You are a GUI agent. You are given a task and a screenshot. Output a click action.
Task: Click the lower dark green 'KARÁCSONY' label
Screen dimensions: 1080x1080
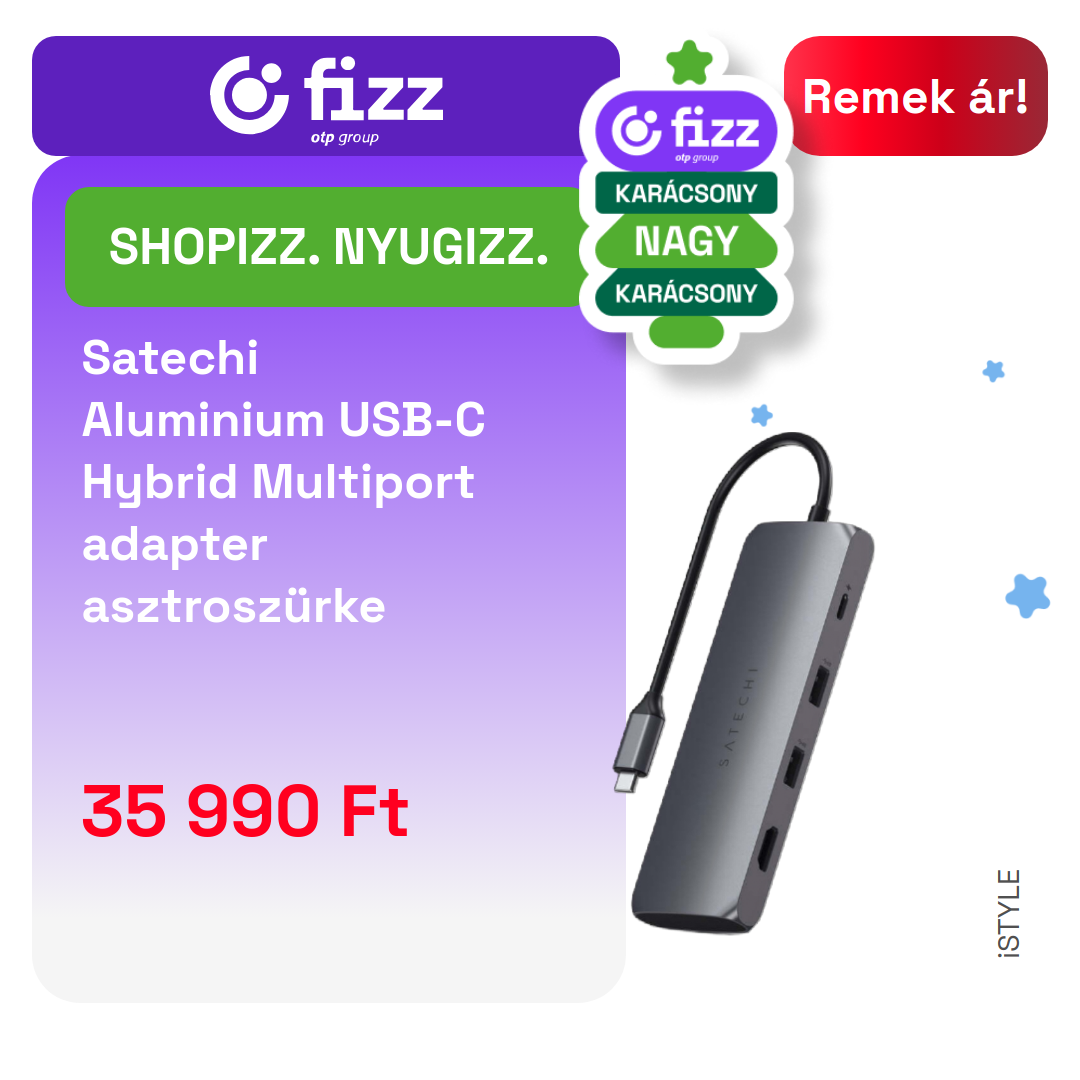pos(686,293)
